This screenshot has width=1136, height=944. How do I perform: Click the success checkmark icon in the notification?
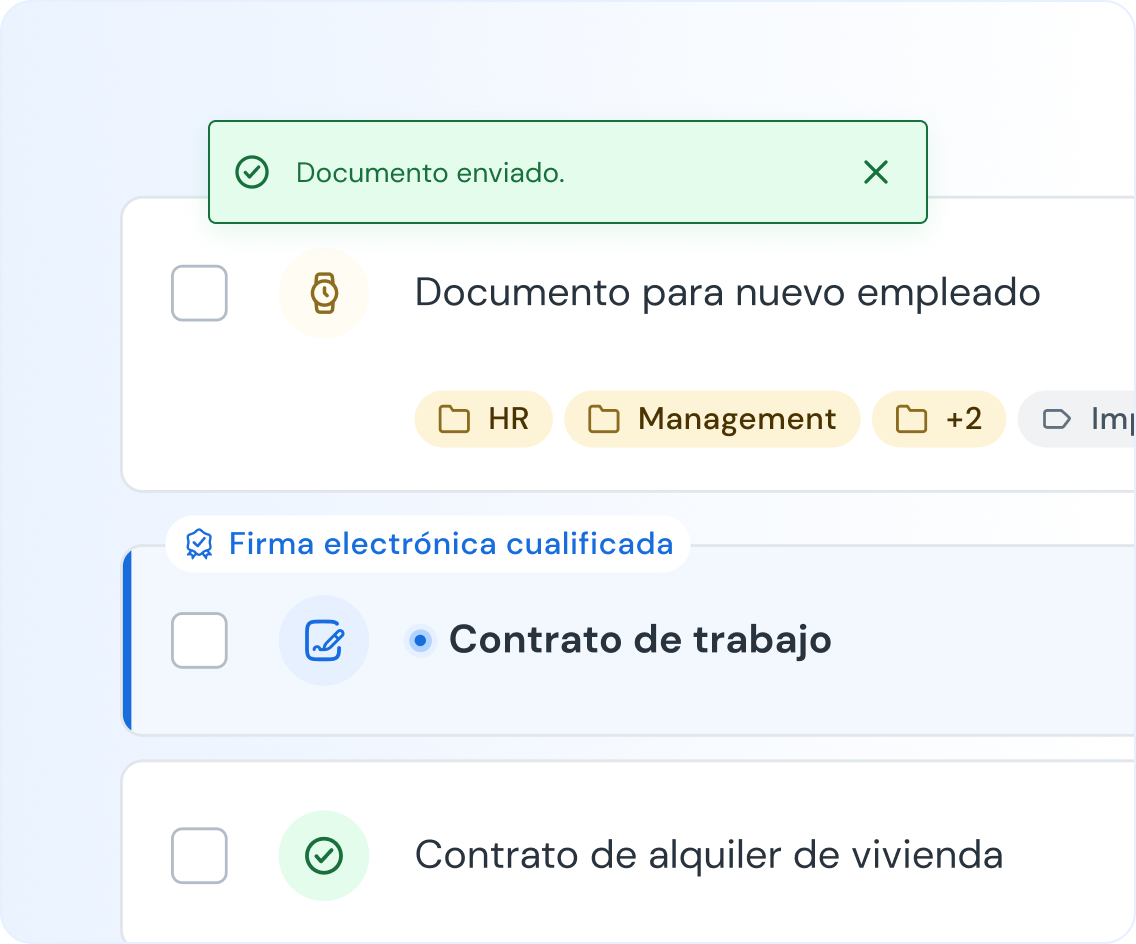tap(252, 173)
